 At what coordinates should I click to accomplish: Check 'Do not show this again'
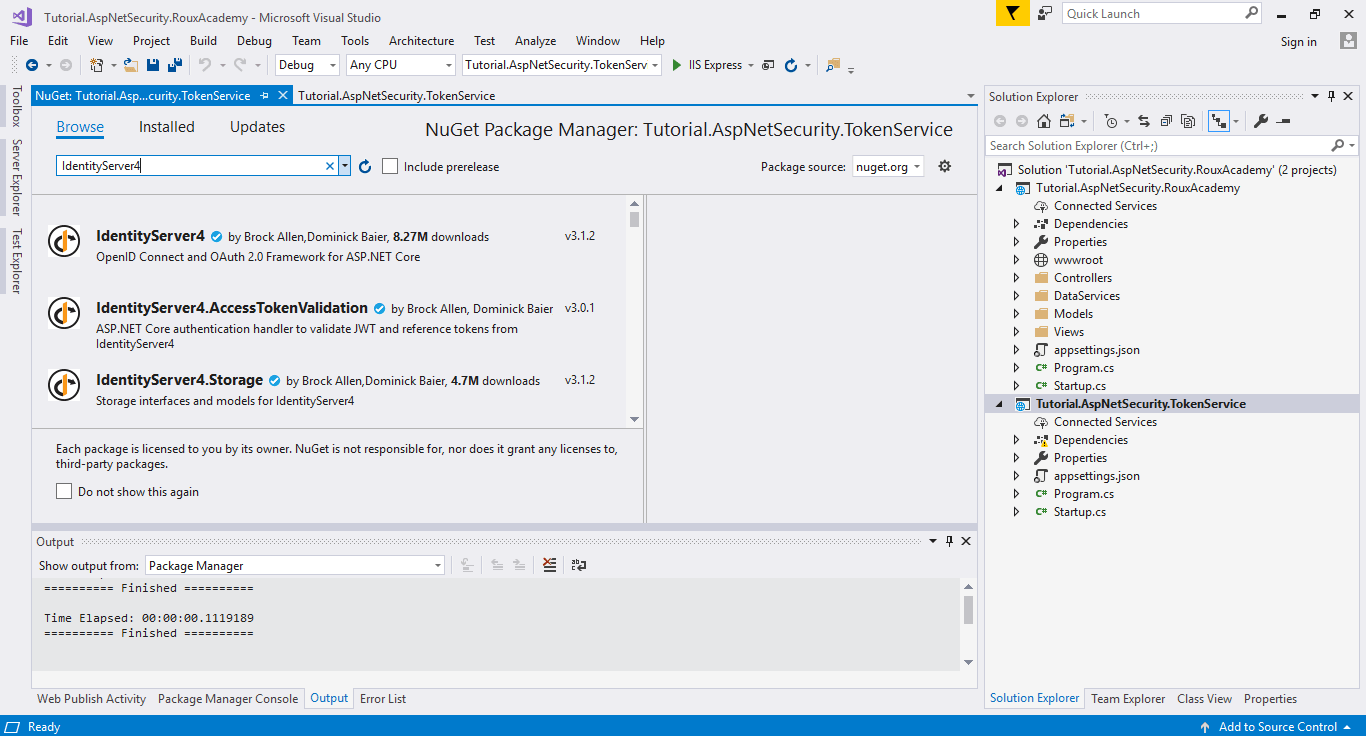pyautogui.click(x=64, y=490)
